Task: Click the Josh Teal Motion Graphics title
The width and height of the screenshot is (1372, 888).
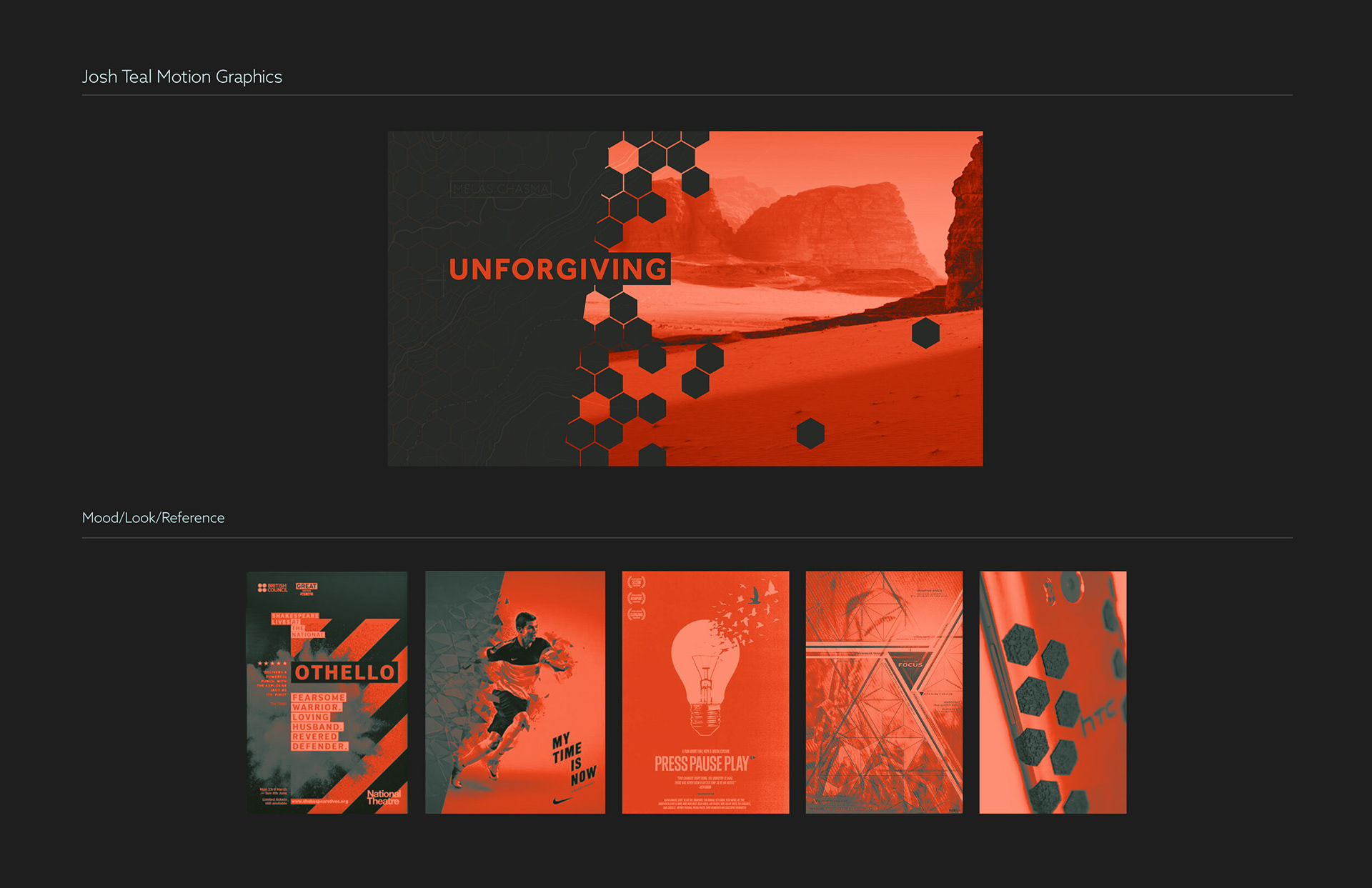Action: [182, 76]
